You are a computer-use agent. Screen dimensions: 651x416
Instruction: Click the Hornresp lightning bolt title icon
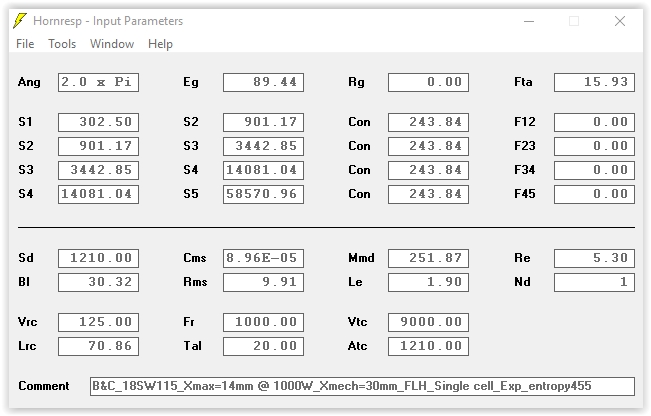tap(20, 21)
